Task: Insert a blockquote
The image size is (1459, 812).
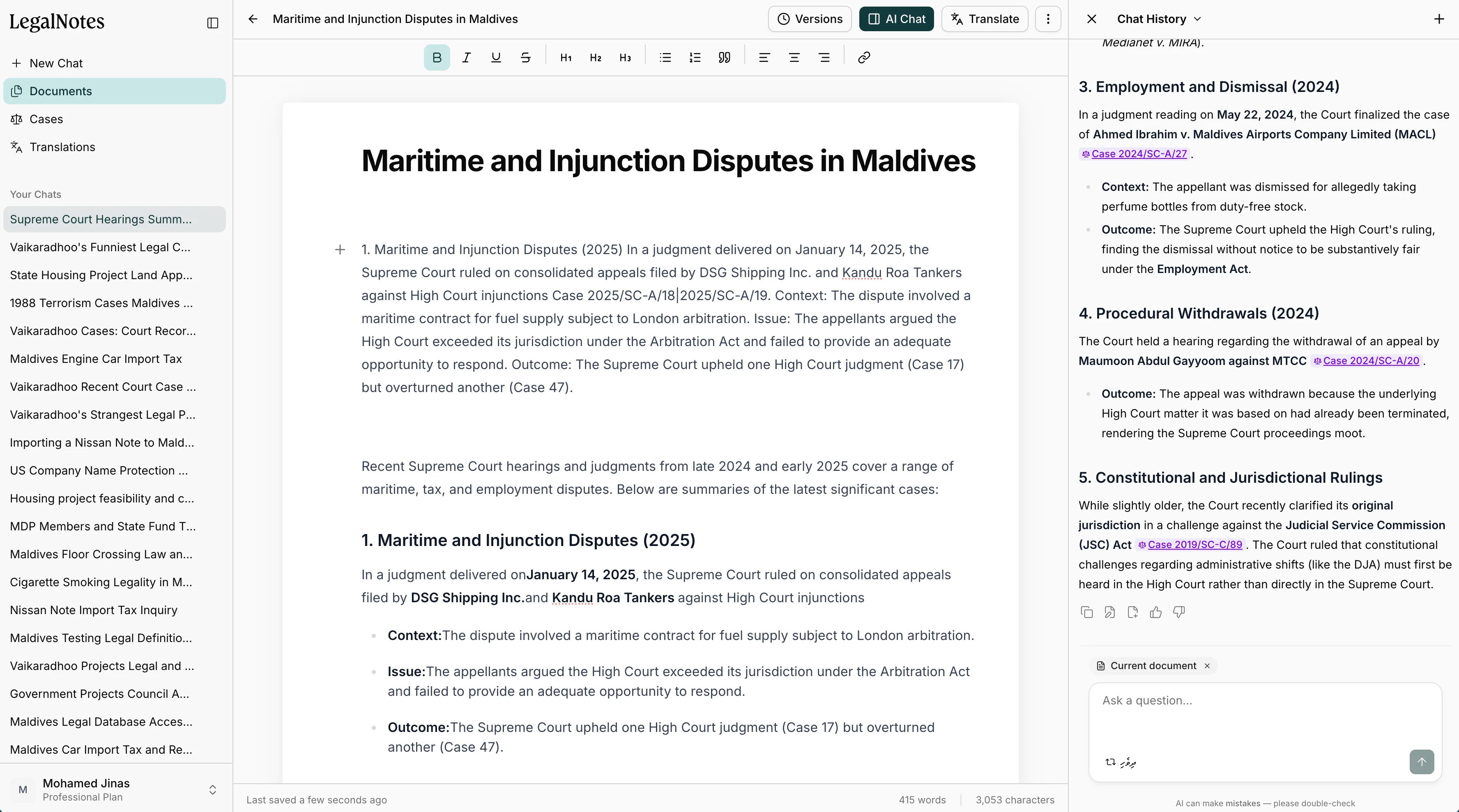Action: point(725,57)
